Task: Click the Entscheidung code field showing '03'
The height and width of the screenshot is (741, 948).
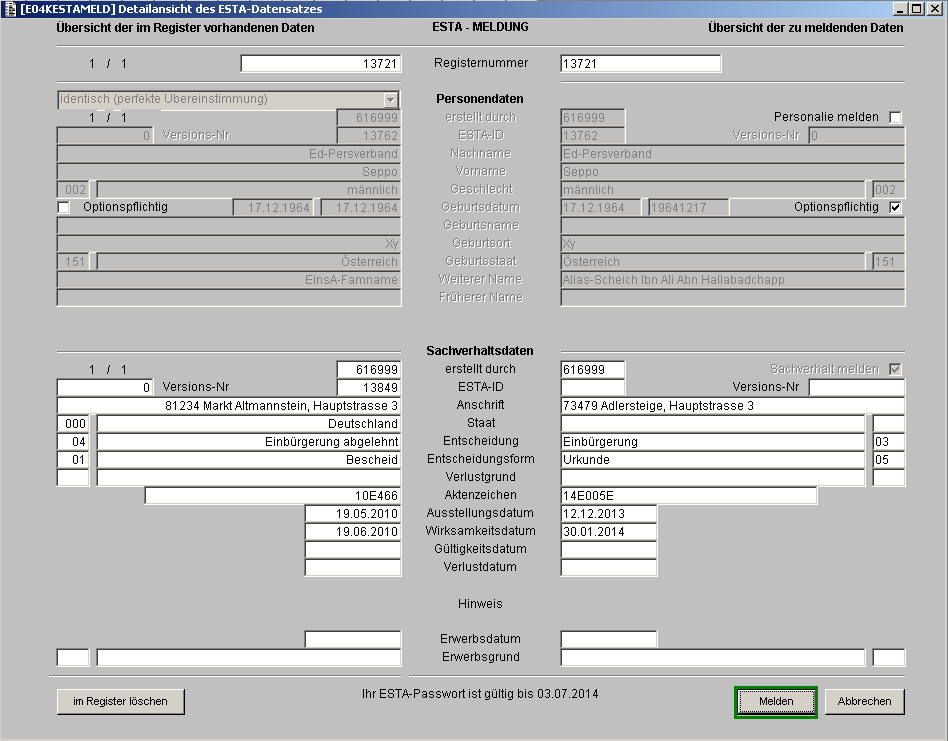Action: pos(888,442)
